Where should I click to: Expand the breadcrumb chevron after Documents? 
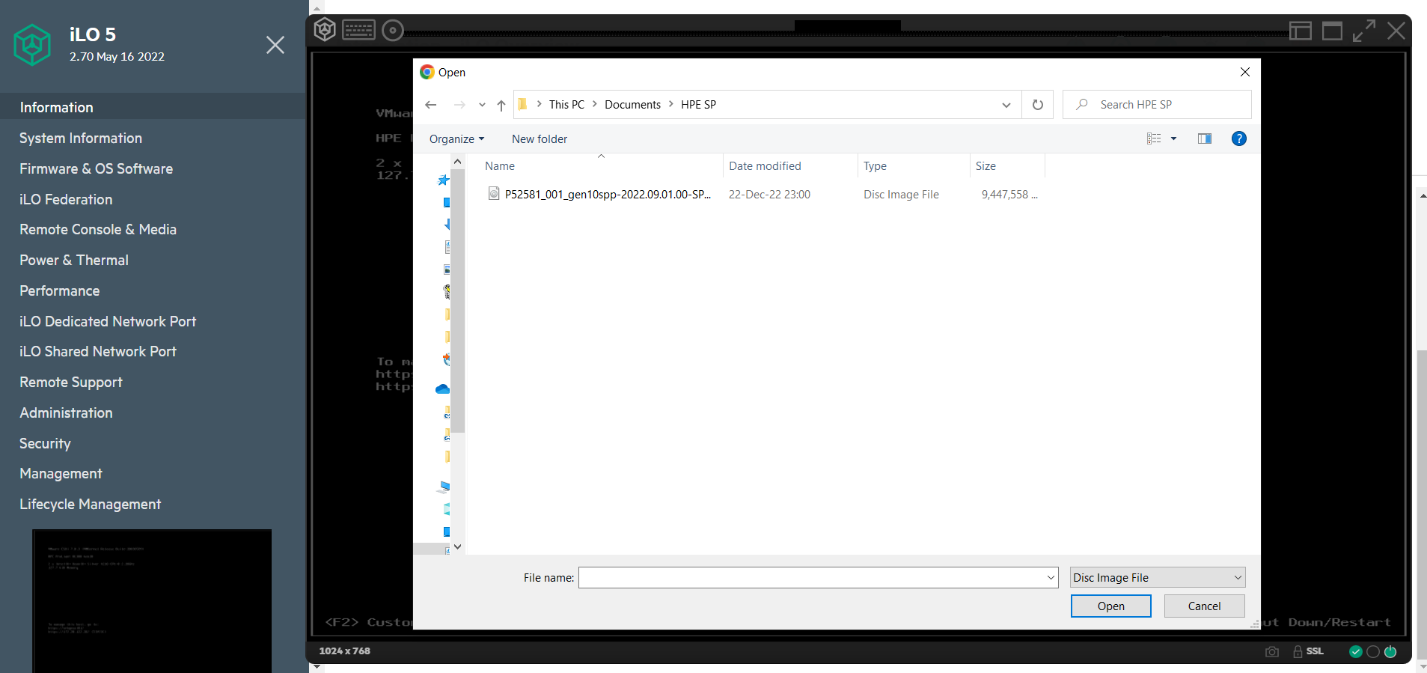671,105
